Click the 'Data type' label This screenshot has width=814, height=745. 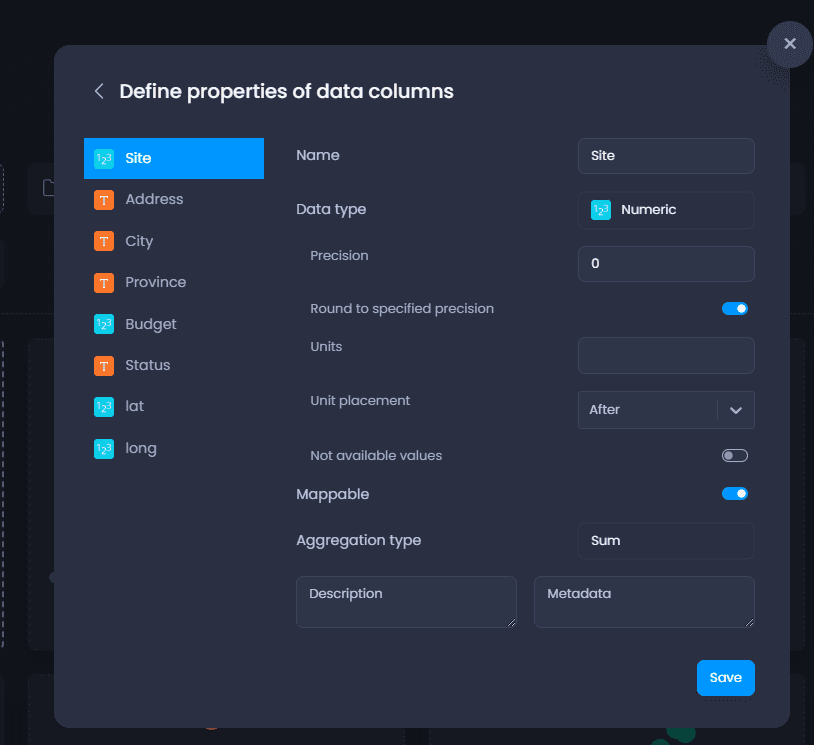click(331, 209)
